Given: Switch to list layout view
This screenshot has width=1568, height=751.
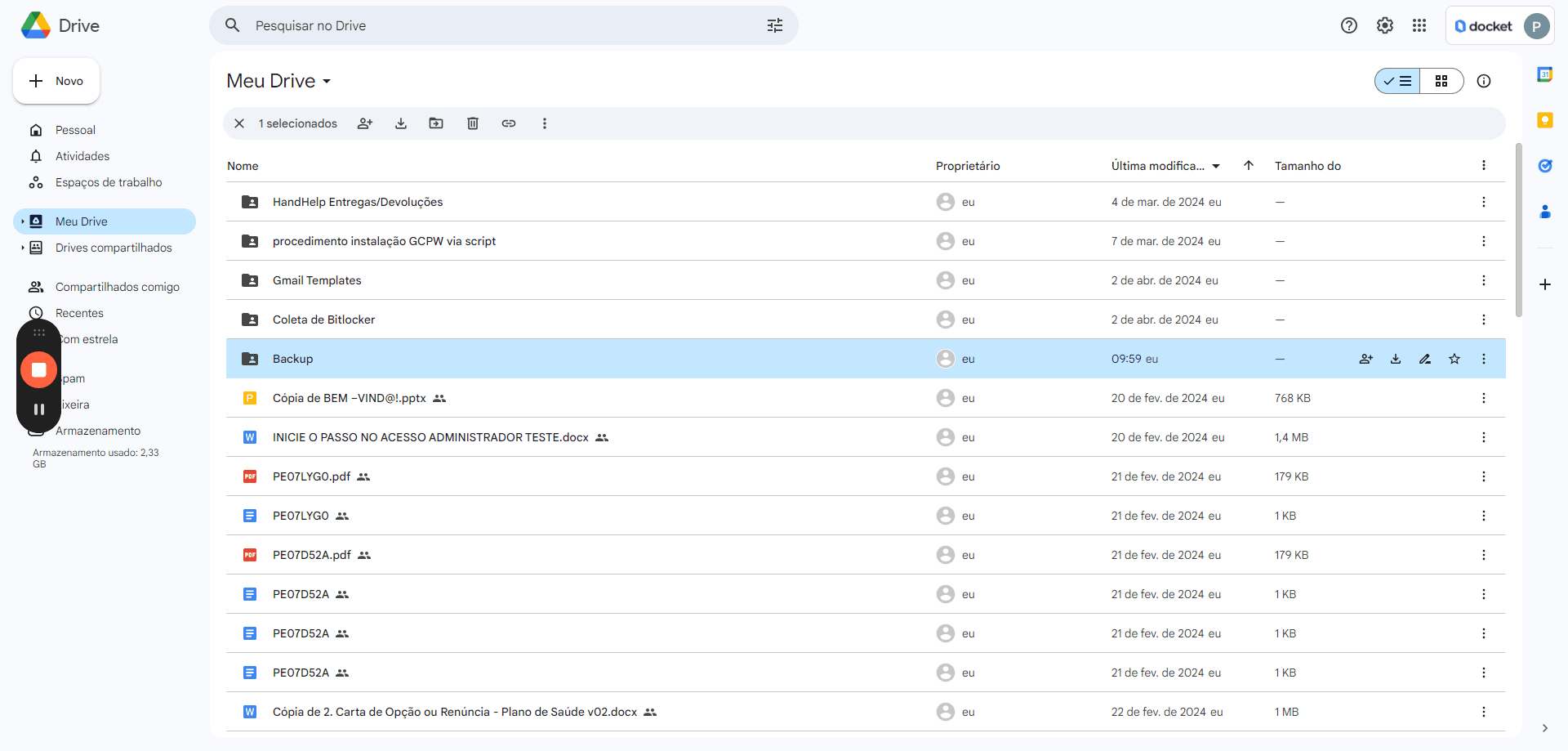Looking at the screenshot, I should (x=1397, y=81).
